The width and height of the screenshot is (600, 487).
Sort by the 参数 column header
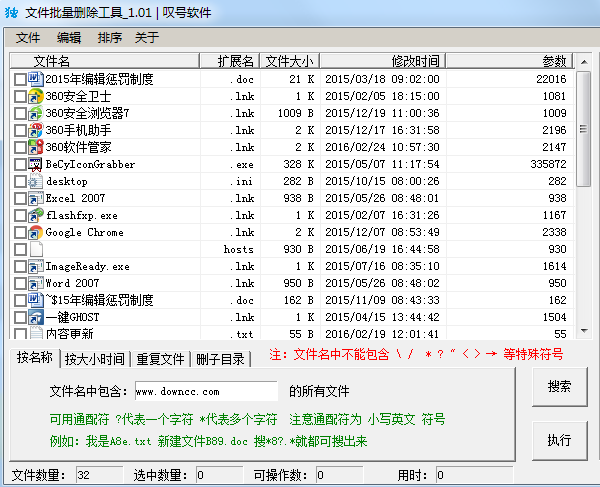[509, 61]
